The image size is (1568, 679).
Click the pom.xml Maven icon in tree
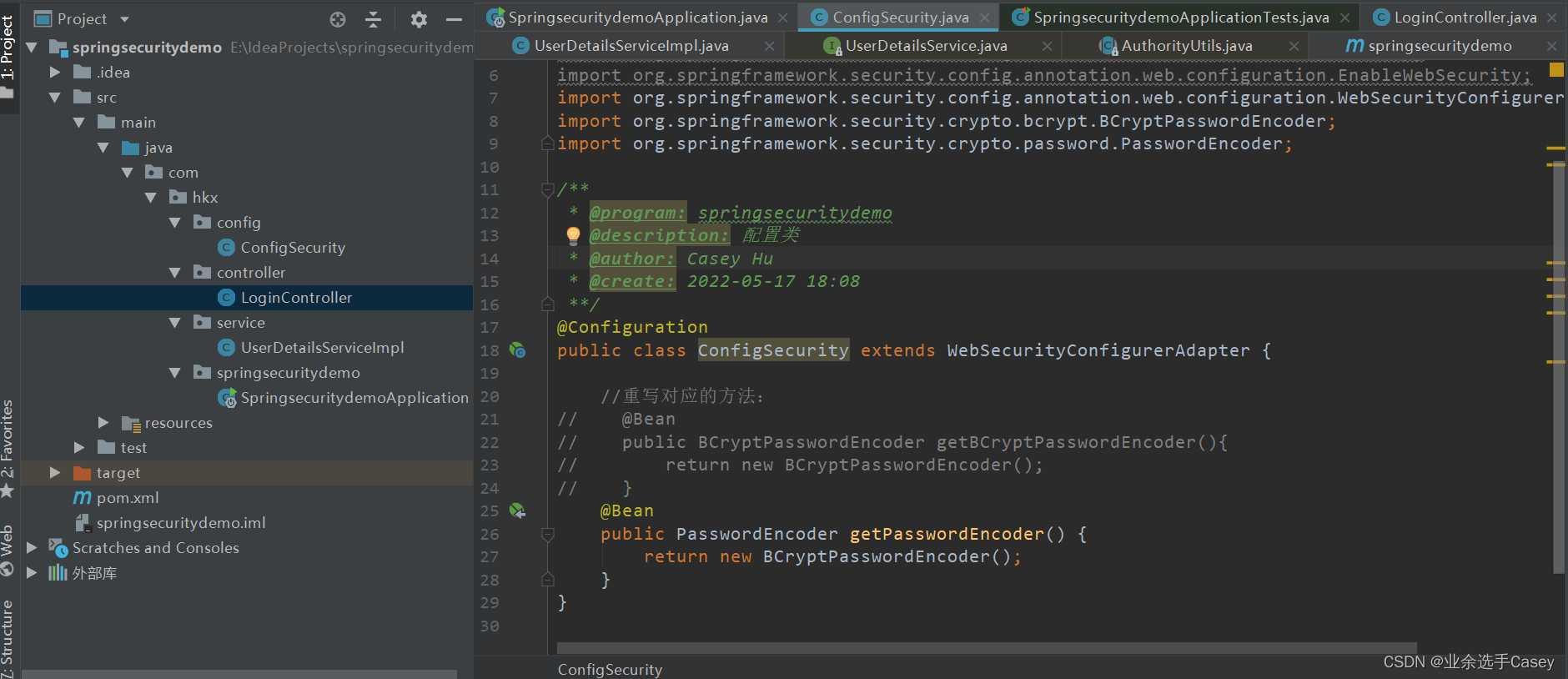83,498
